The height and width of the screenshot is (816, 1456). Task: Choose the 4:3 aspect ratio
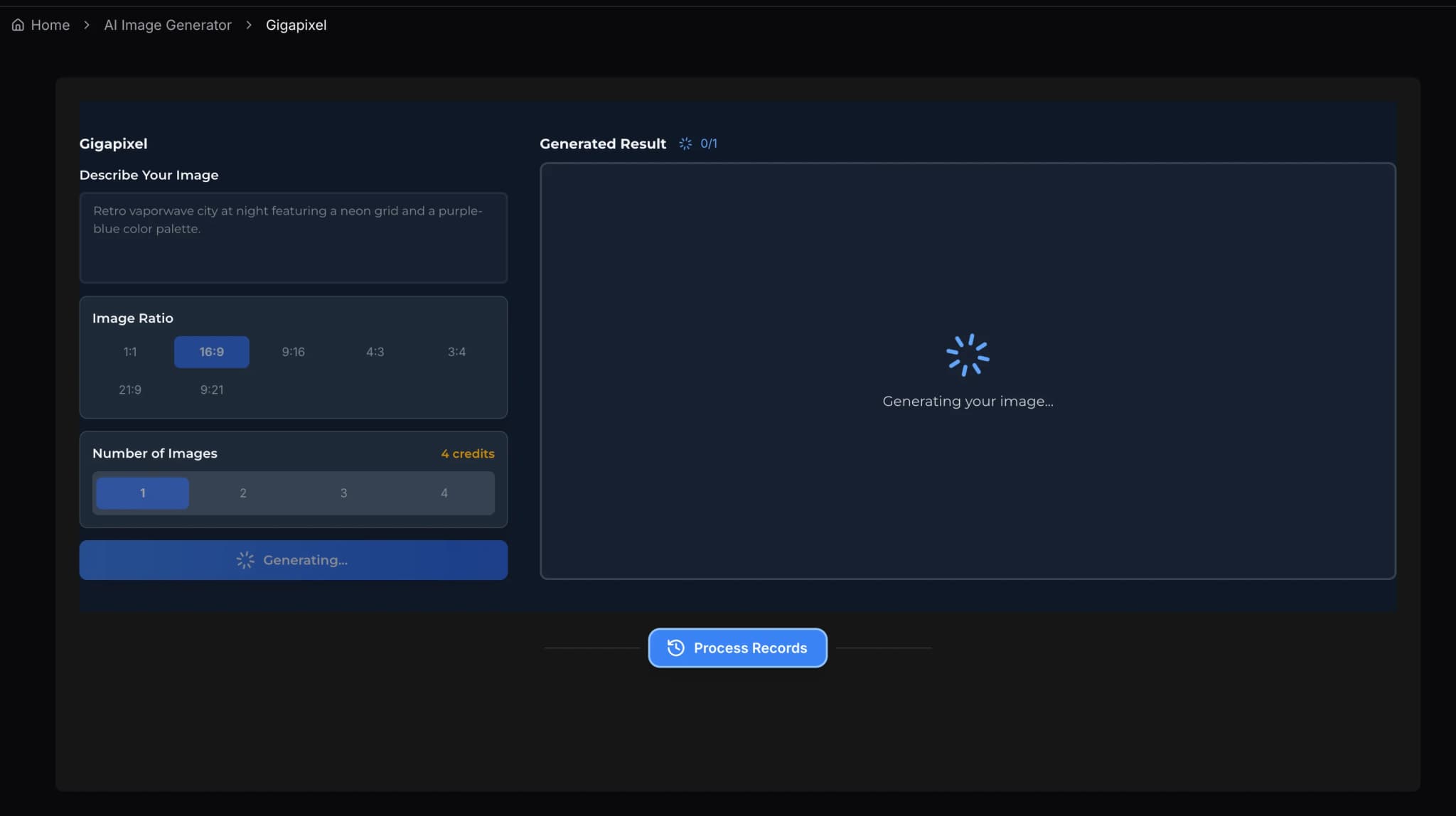point(375,351)
